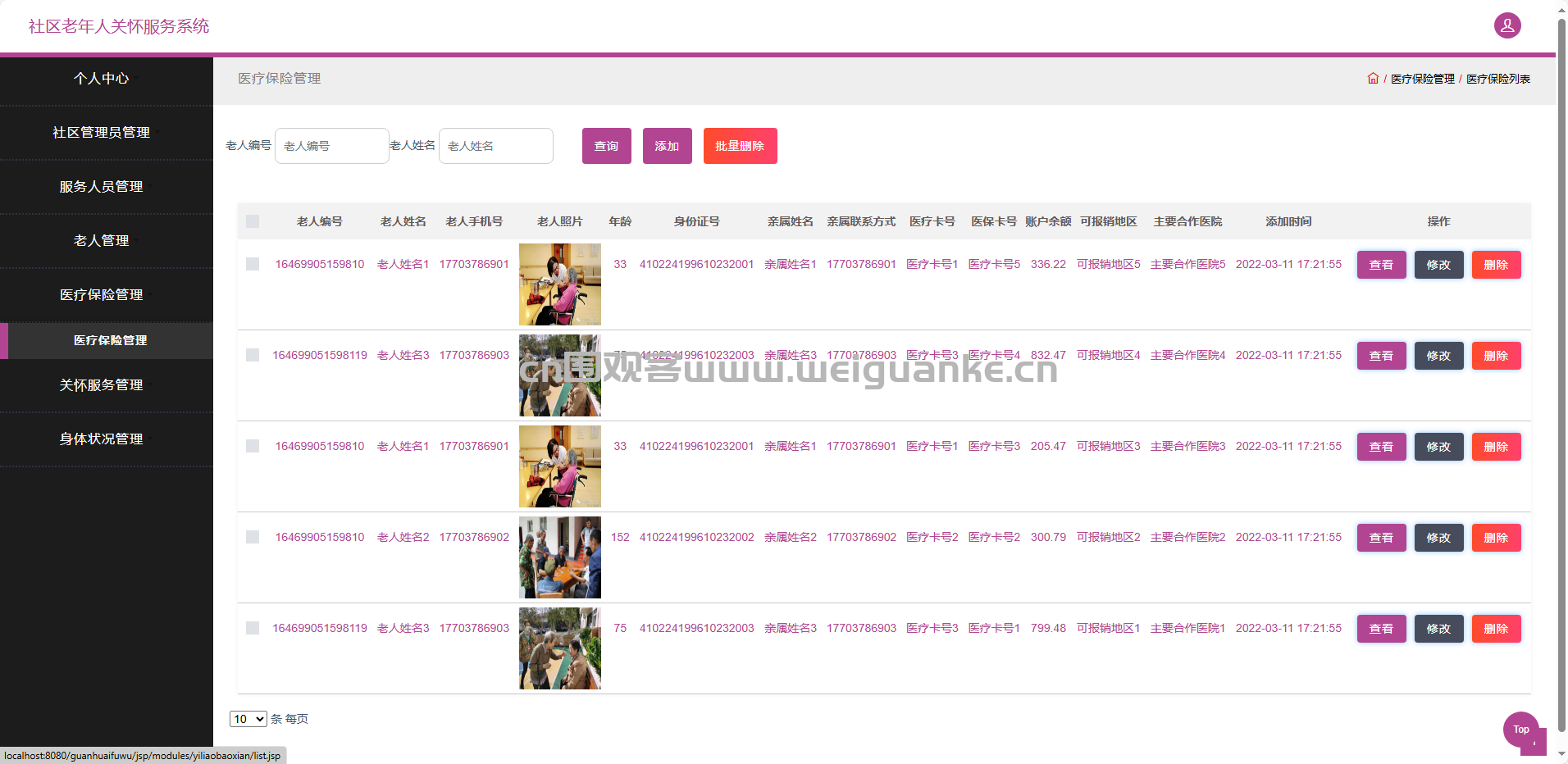Open the user profile avatar icon
This screenshot has width=1568, height=764.
tap(1507, 25)
